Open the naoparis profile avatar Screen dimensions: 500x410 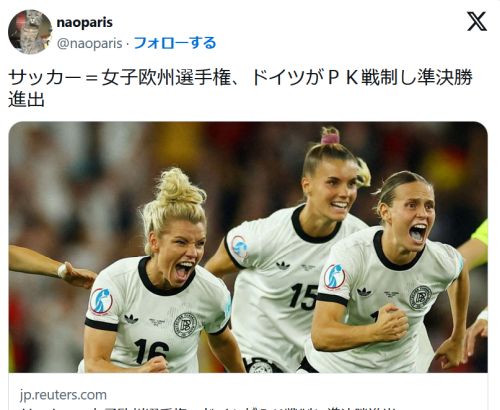(x=30, y=32)
